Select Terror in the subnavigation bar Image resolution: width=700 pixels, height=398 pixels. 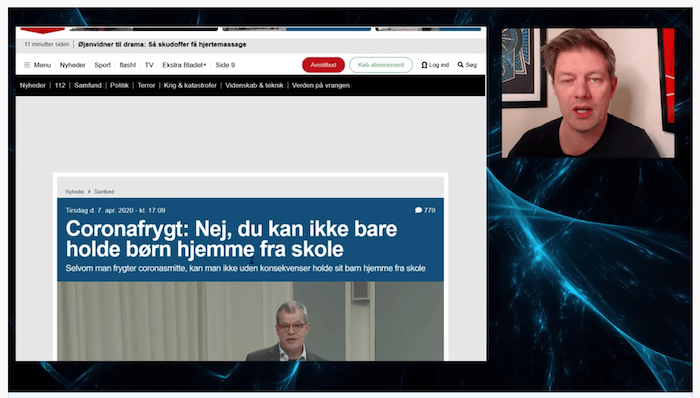click(x=146, y=85)
